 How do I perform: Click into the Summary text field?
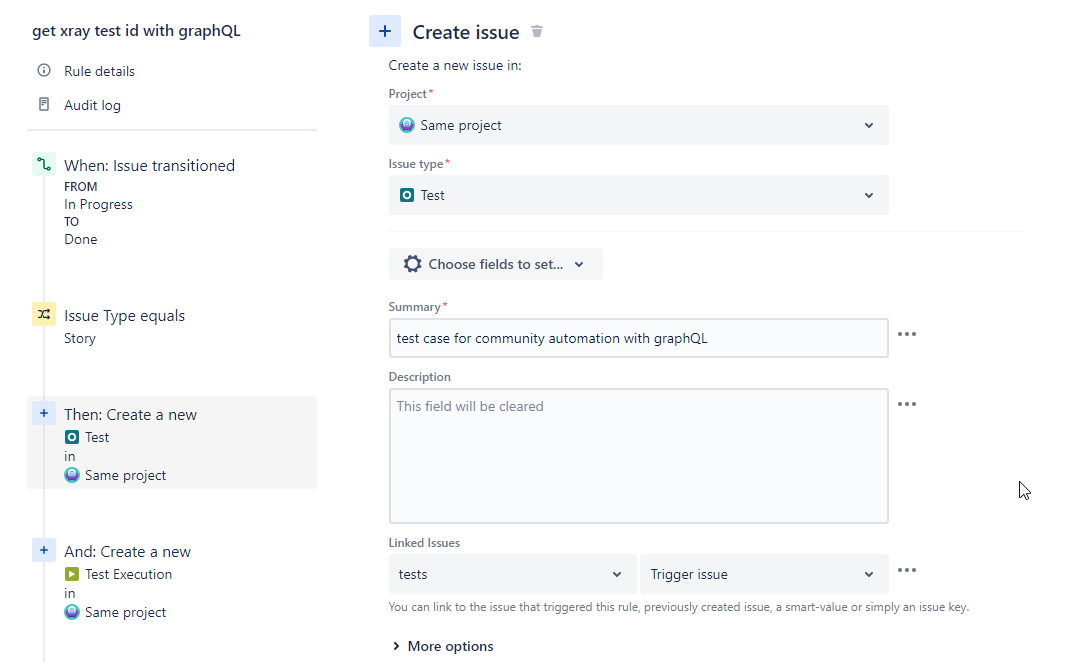(x=638, y=338)
